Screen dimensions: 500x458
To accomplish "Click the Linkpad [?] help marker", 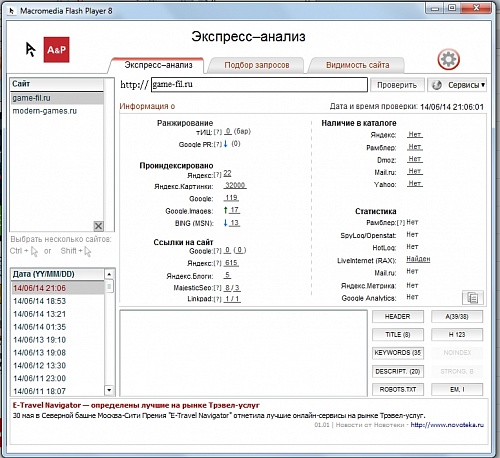I will pyautogui.click(x=218, y=299).
